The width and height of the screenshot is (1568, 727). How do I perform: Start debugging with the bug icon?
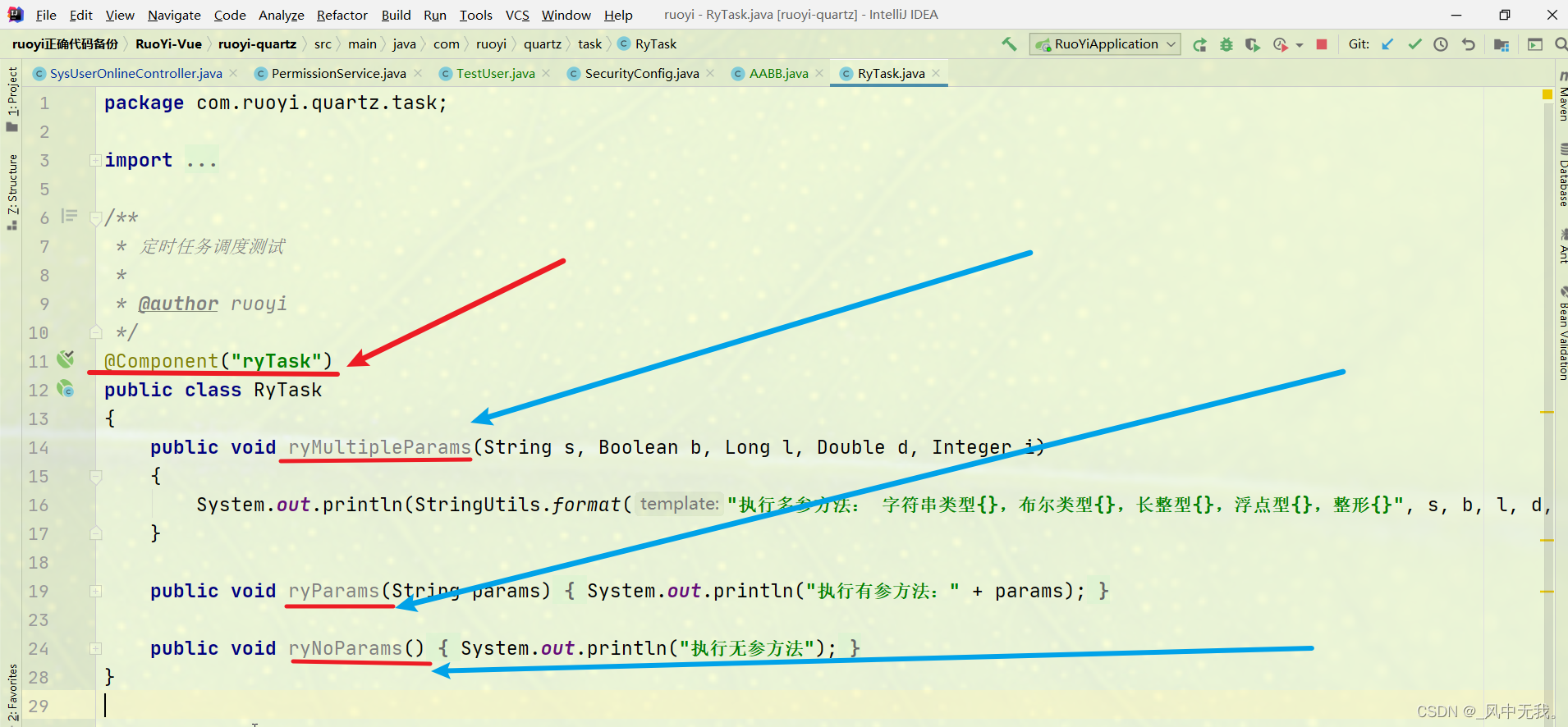click(x=1226, y=44)
